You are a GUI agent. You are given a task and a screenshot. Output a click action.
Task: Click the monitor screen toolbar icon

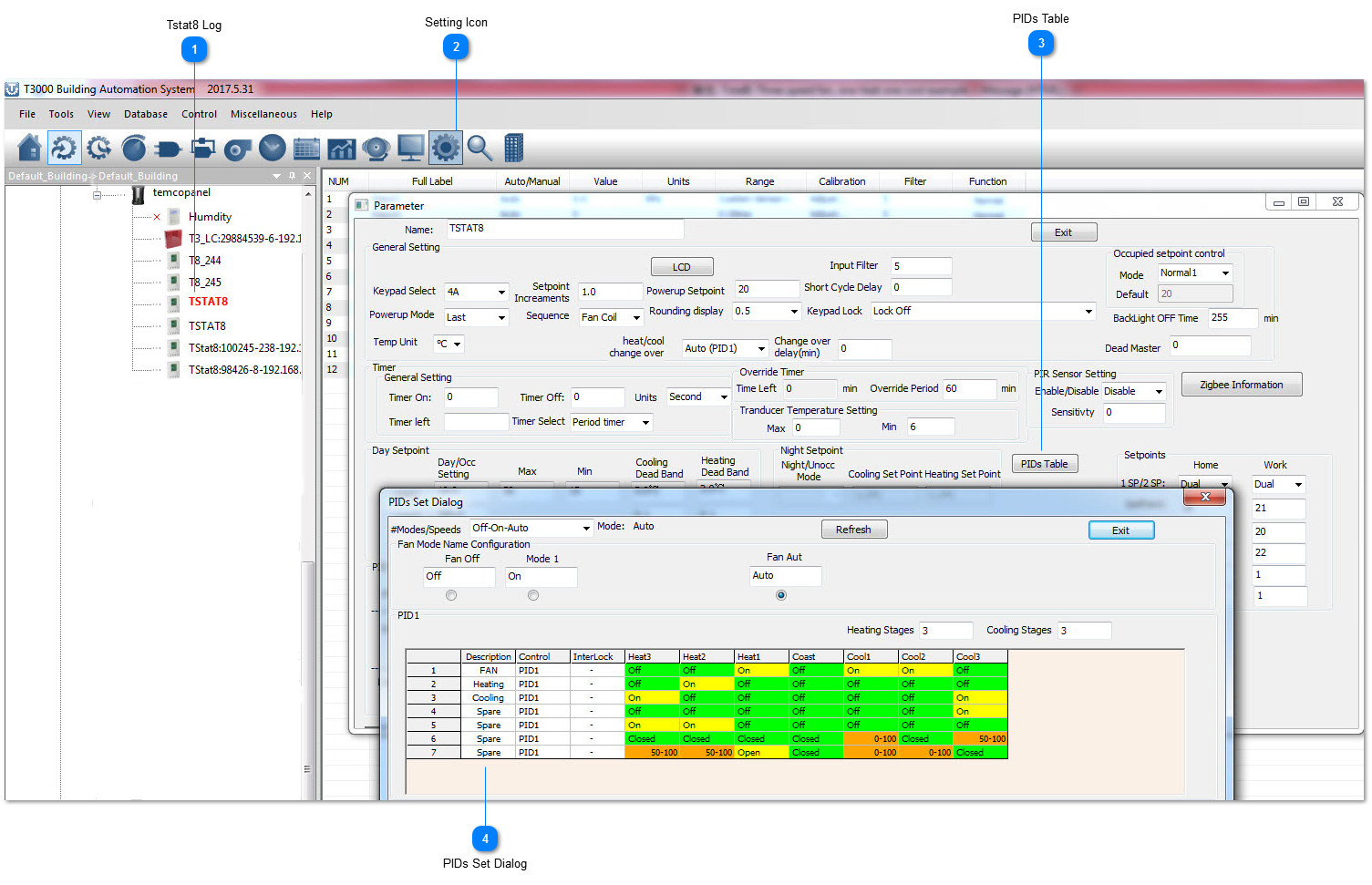point(411,148)
